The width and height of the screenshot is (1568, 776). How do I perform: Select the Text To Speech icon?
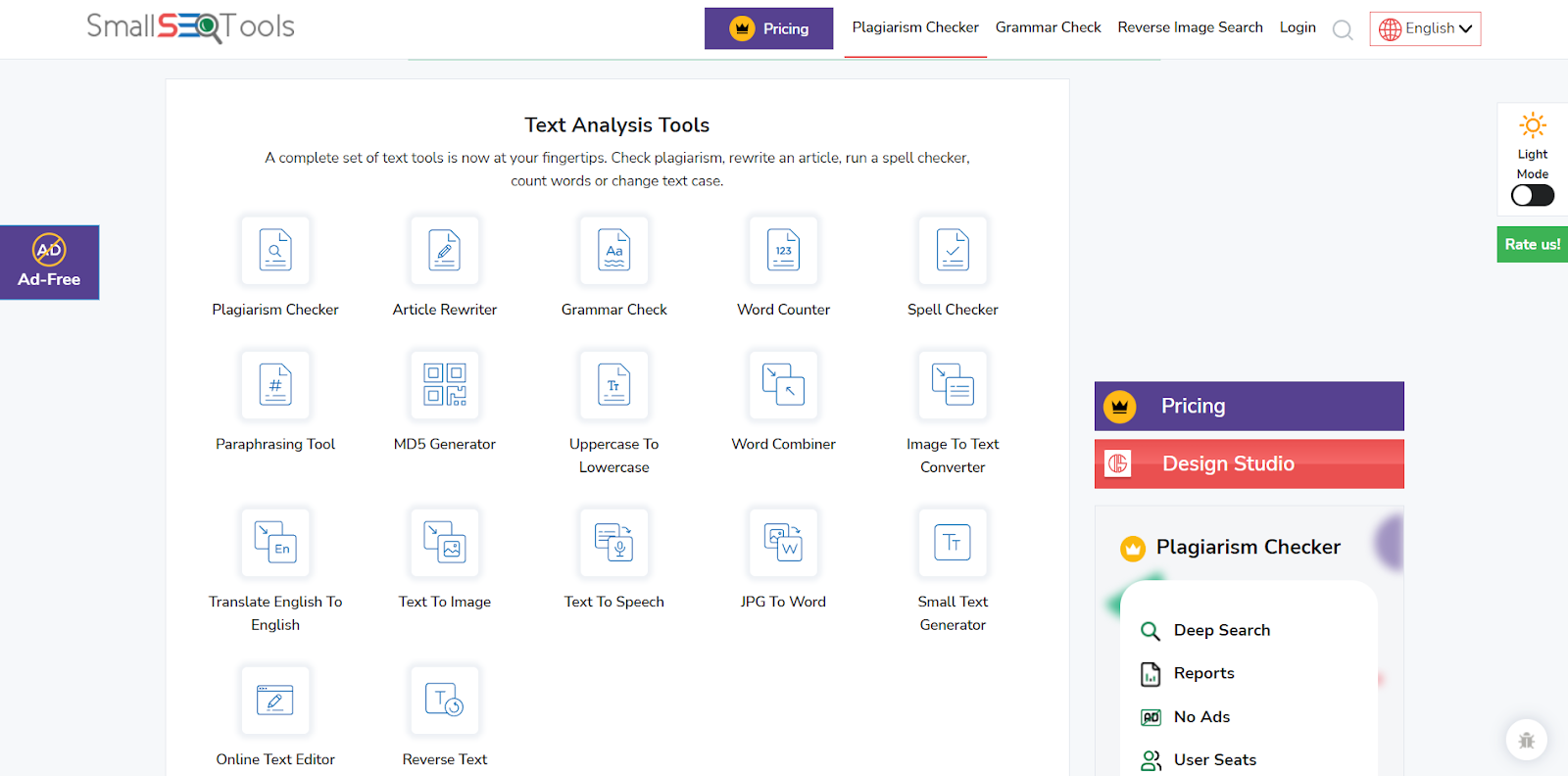(614, 543)
